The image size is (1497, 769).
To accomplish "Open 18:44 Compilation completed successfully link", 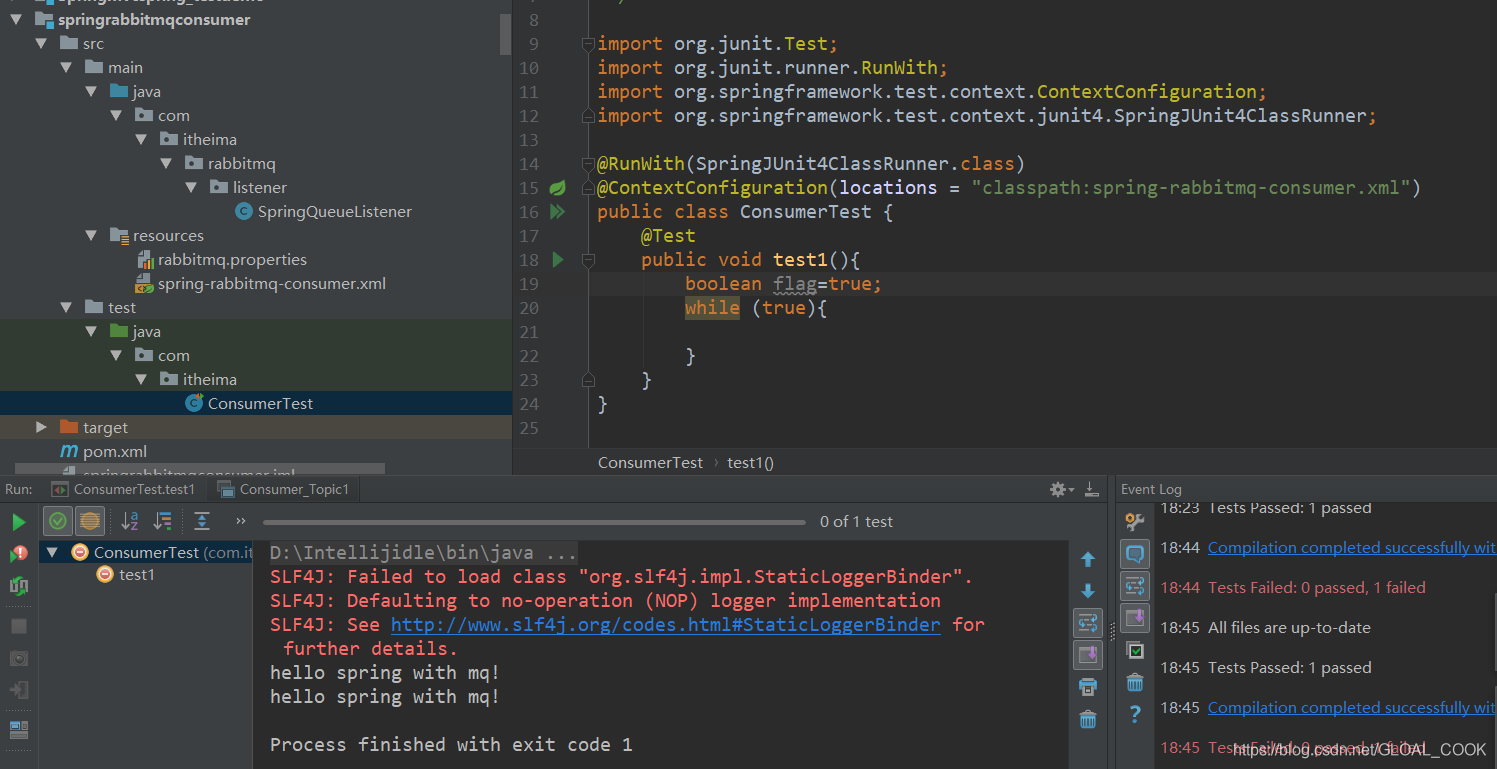I will tap(1351, 548).
